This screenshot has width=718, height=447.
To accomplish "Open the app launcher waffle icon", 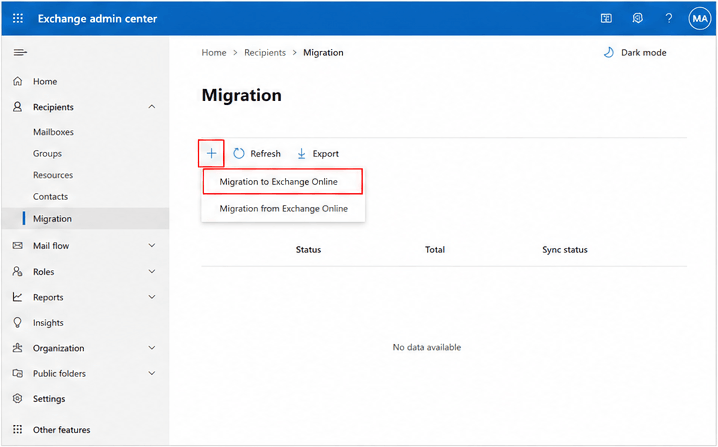I will (x=18, y=18).
